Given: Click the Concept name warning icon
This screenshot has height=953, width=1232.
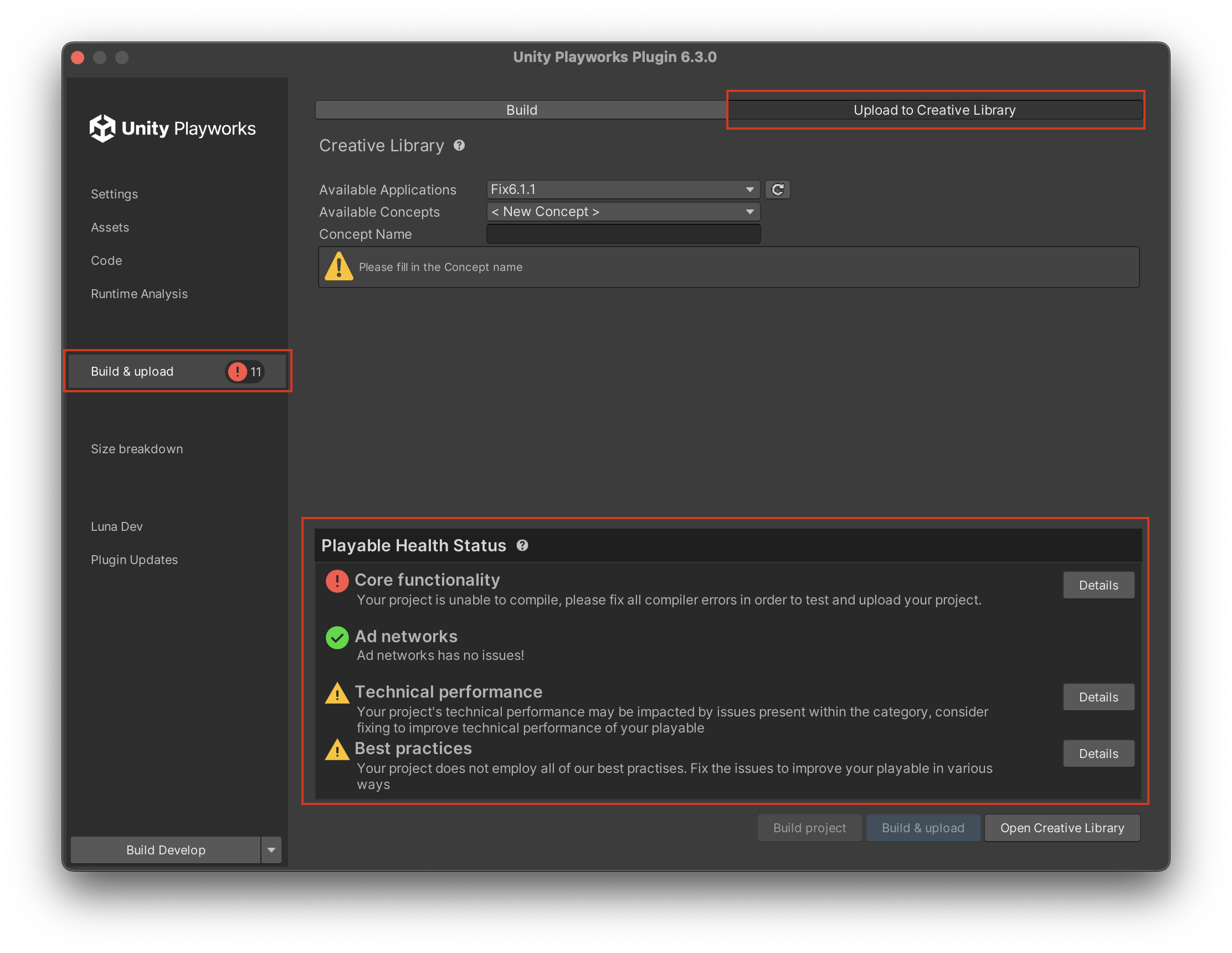Looking at the screenshot, I should [338, 267].
